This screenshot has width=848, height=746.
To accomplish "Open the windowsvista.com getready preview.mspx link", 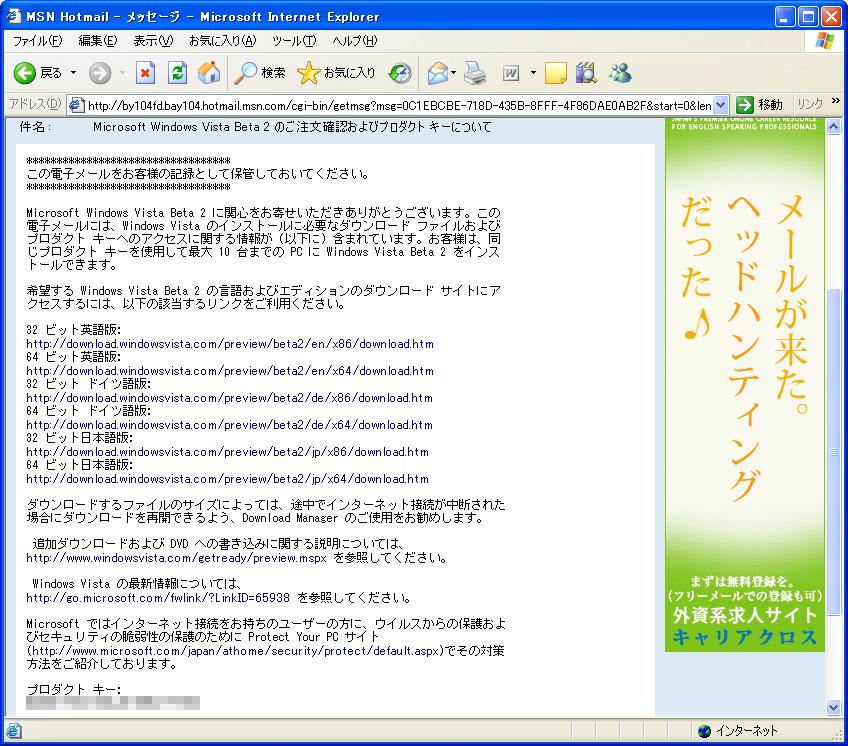I will 176,558.
